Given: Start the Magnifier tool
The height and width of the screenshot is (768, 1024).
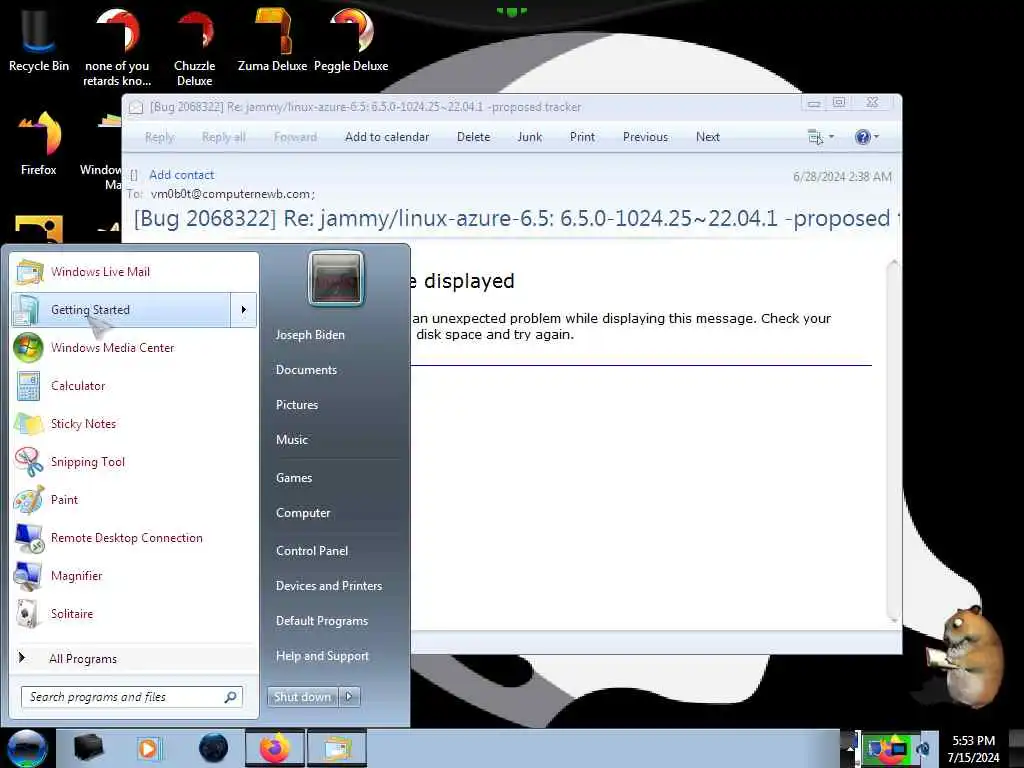Looking at the screenshot, I should tap(135, 575).
